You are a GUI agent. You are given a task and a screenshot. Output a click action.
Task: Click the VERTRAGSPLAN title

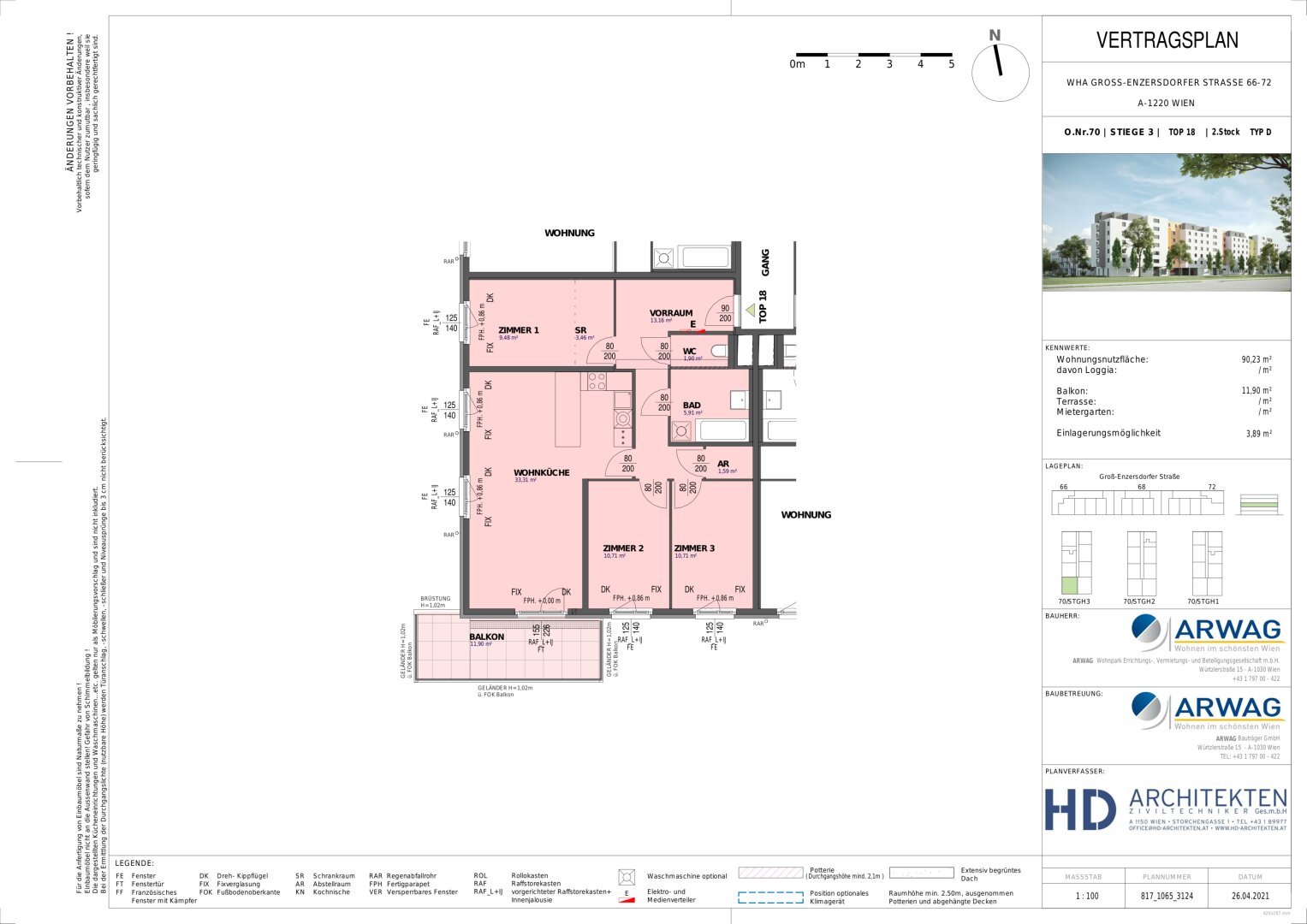click(1167, 40)
